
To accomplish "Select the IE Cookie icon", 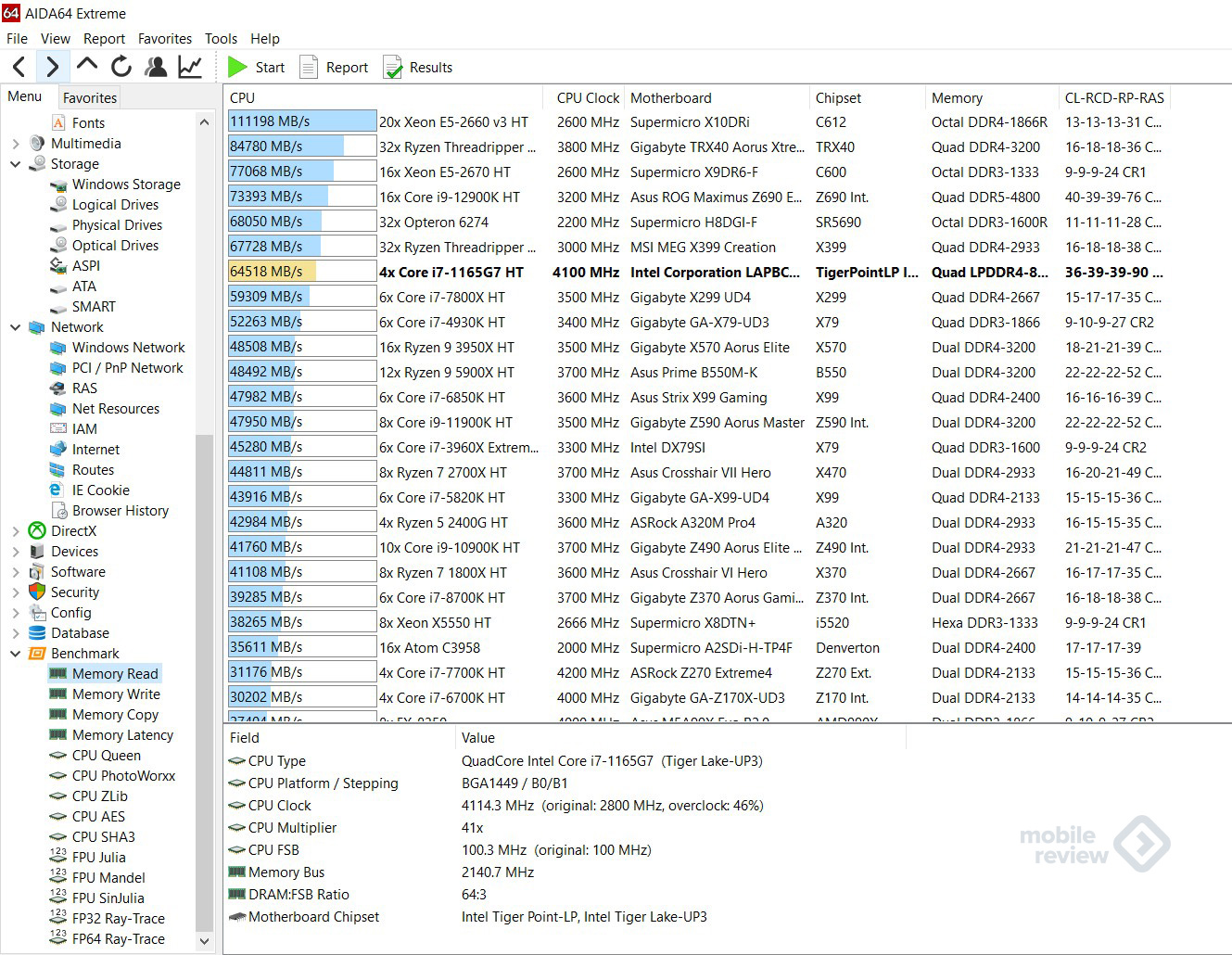I will tap(58, 490).
